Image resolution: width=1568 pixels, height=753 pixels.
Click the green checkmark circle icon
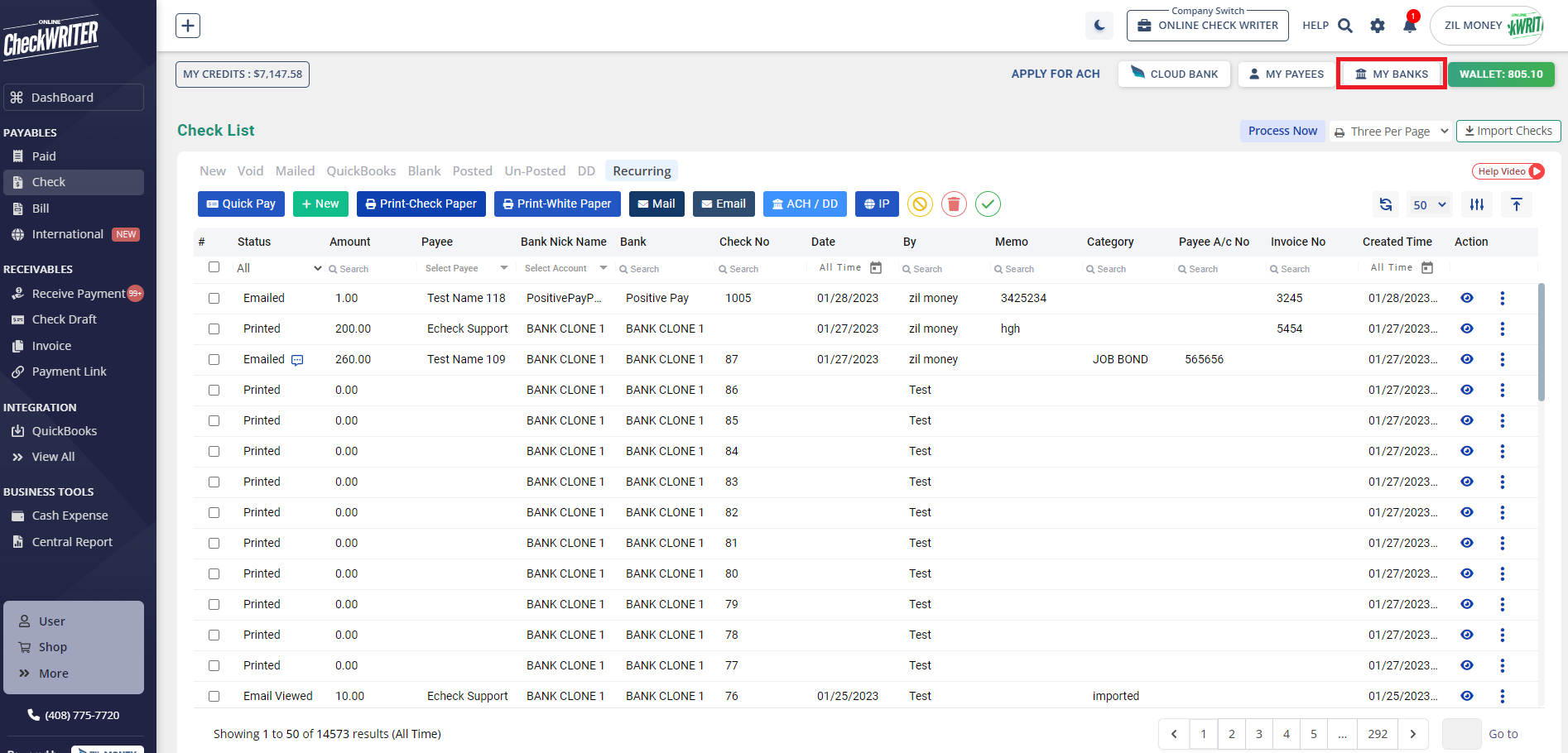click(x=988, y=204)
